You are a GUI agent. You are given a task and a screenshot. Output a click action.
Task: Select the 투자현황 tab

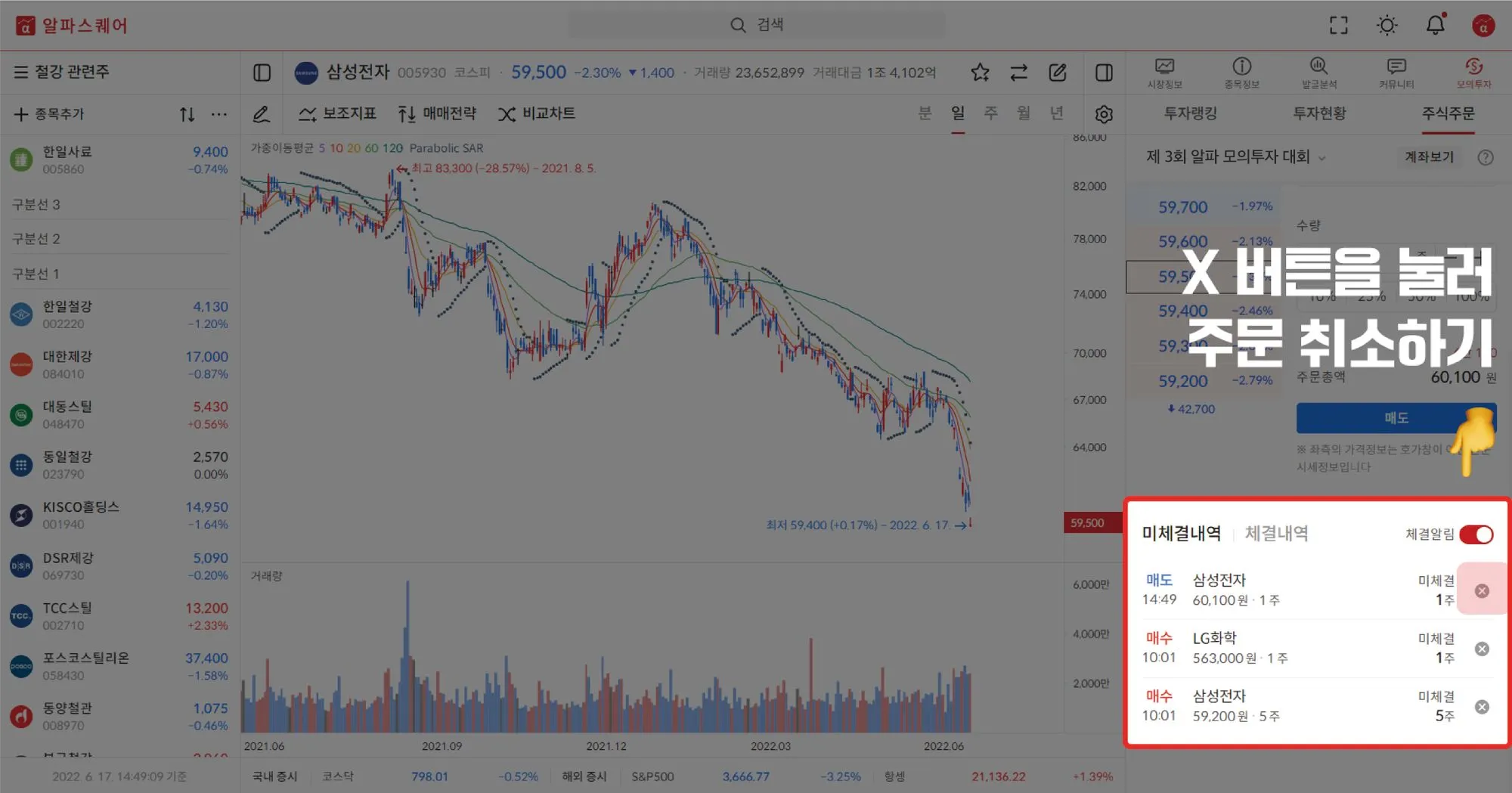1319,113
